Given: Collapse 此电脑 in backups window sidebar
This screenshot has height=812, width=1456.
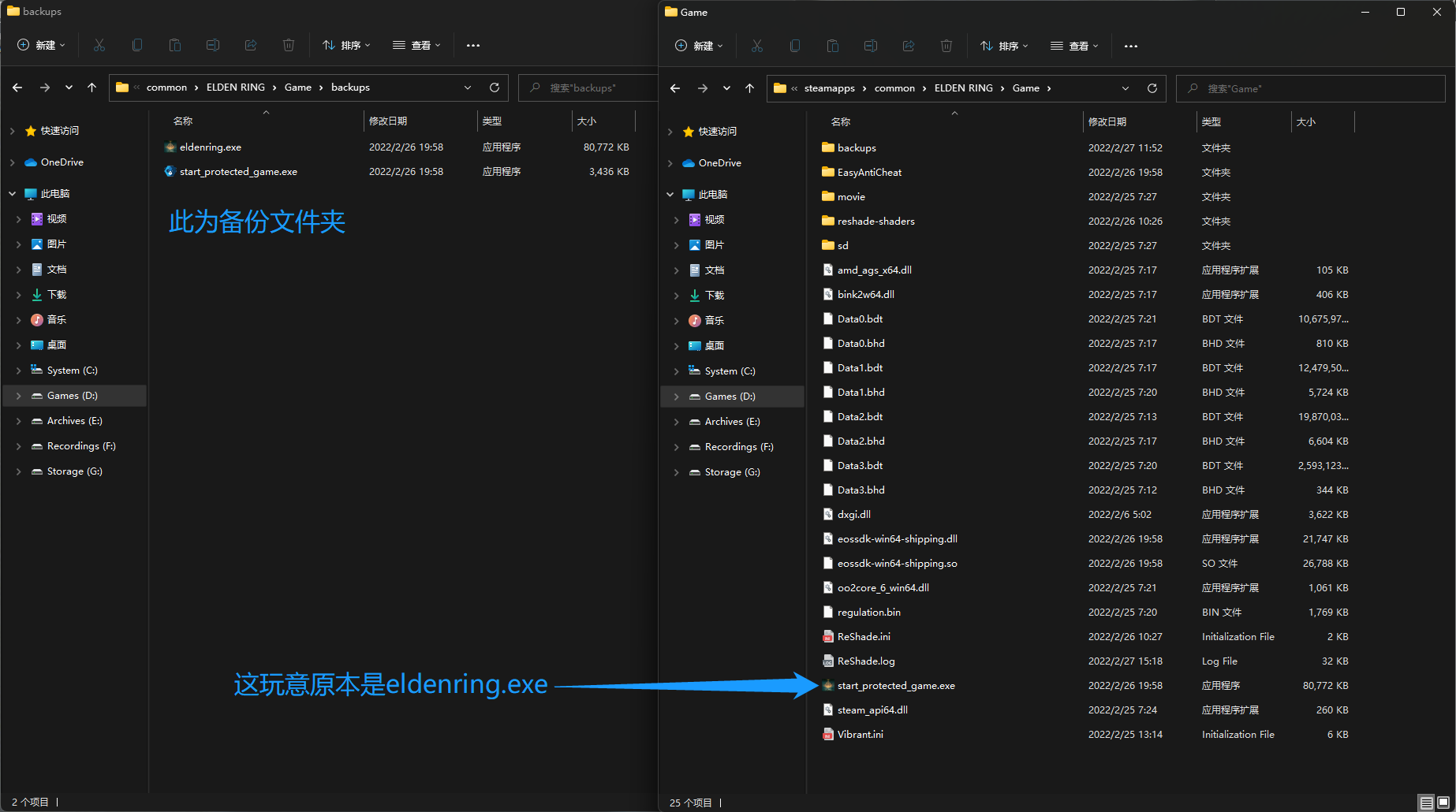Looking at the screenshot, I should coord(12,194).
